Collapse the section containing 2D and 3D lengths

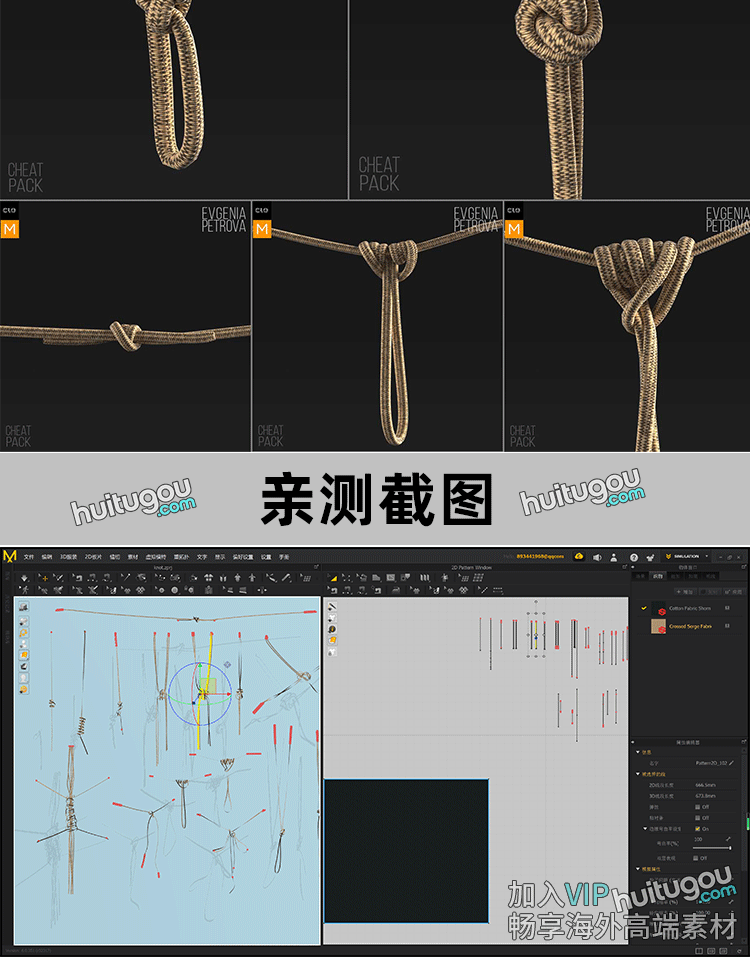point(638,774)
